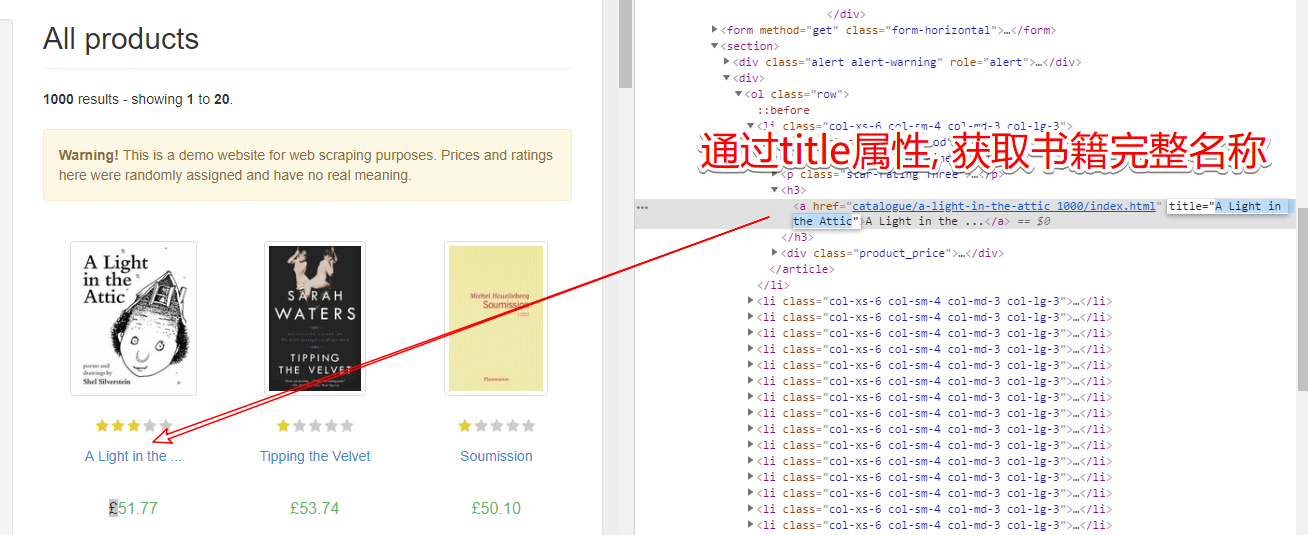
Task: Select the closing </article> tag row
Action: pos(802,269)
